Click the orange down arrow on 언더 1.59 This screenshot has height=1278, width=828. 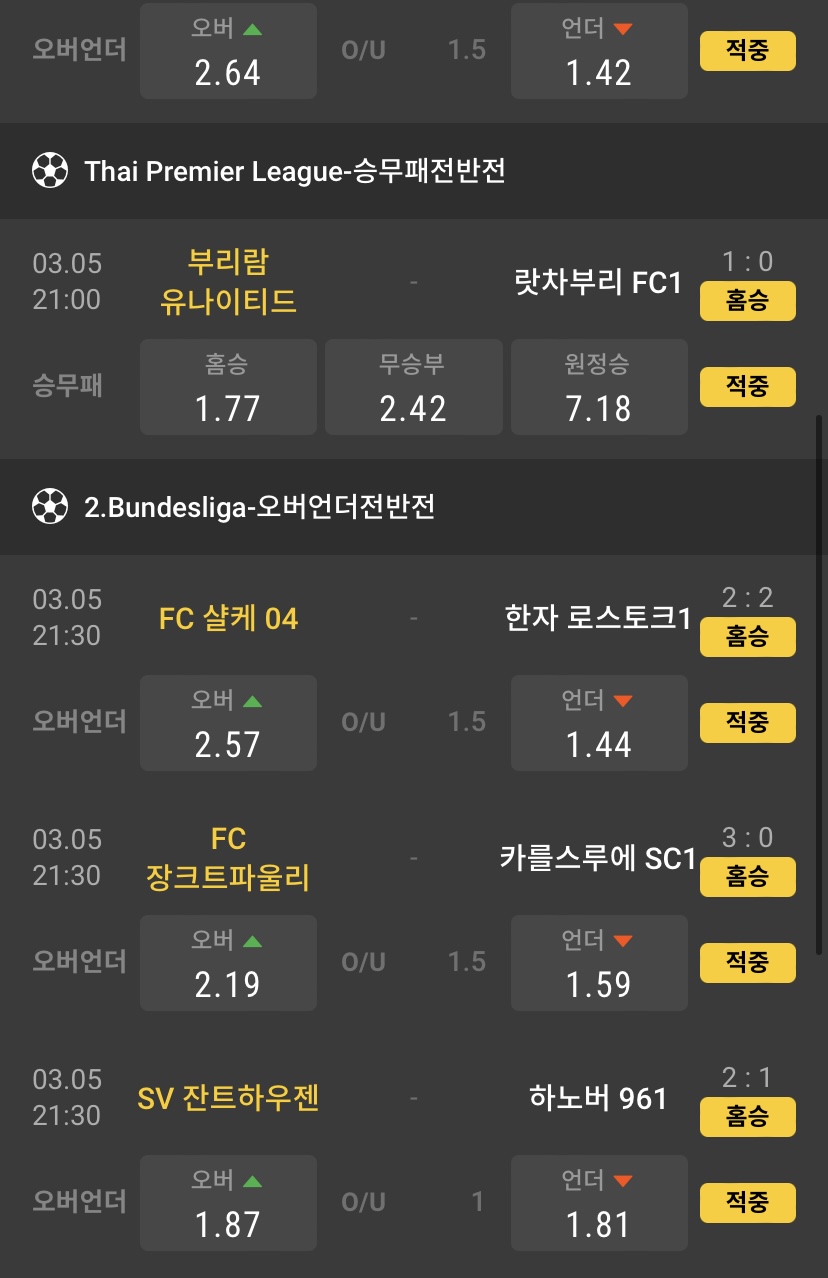pos(623,942)
